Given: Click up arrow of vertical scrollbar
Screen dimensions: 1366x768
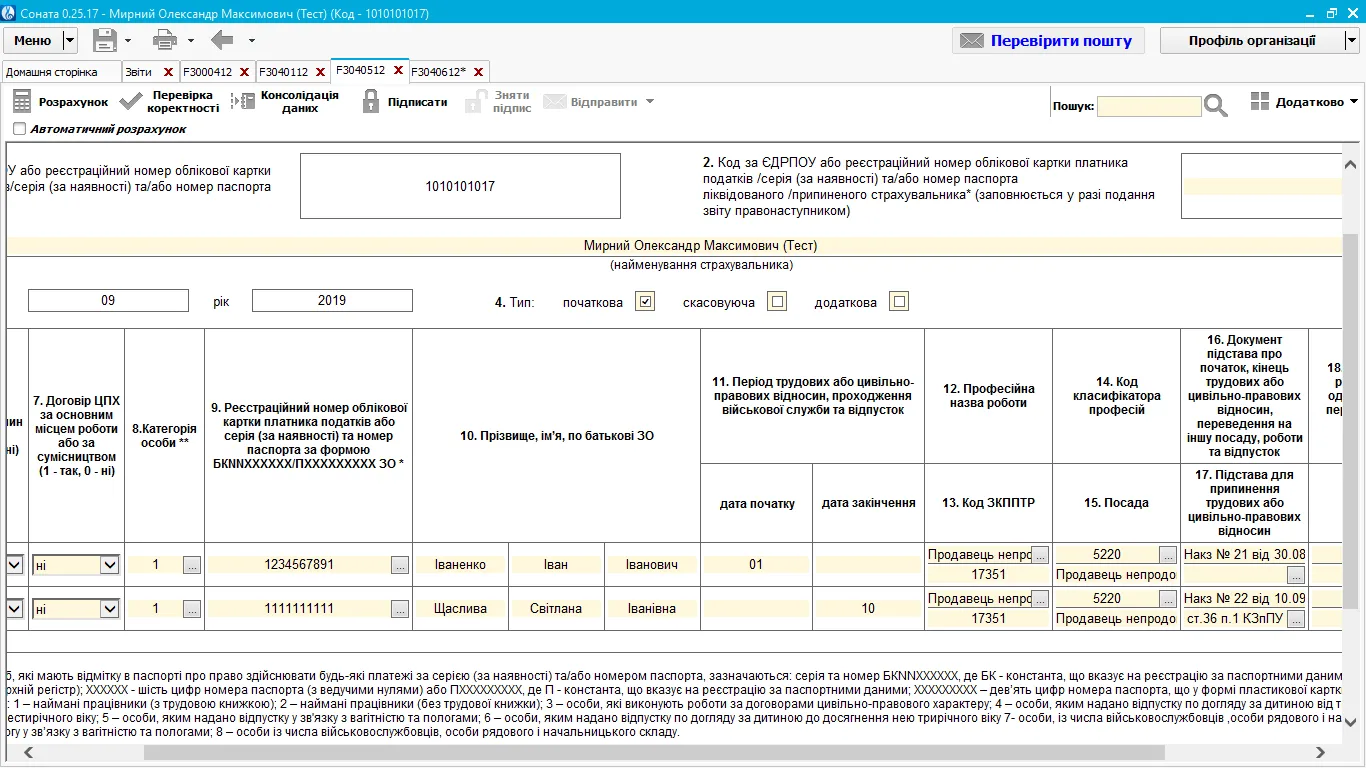Looking at the screenshot, I should [1350, 165].
